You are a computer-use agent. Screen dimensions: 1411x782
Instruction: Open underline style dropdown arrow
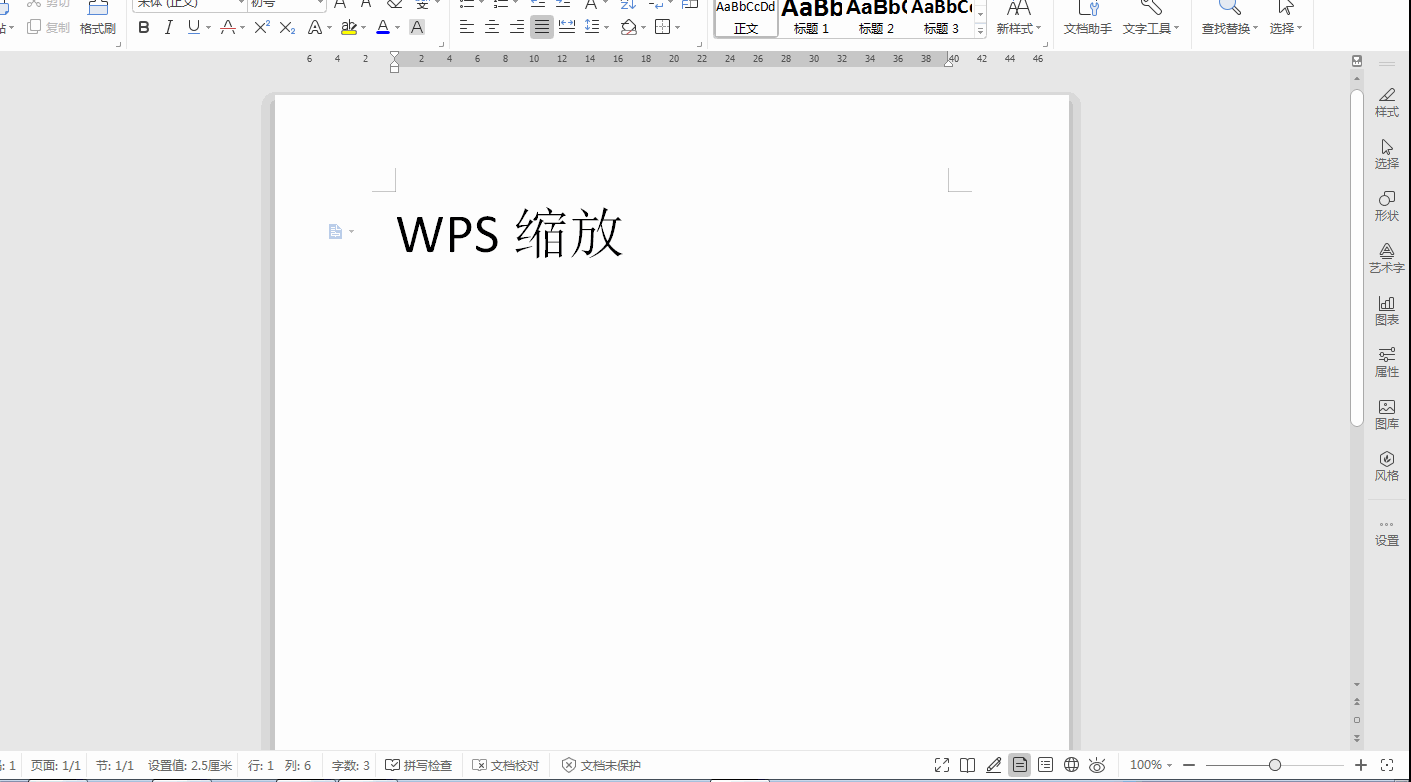[208, 28]
